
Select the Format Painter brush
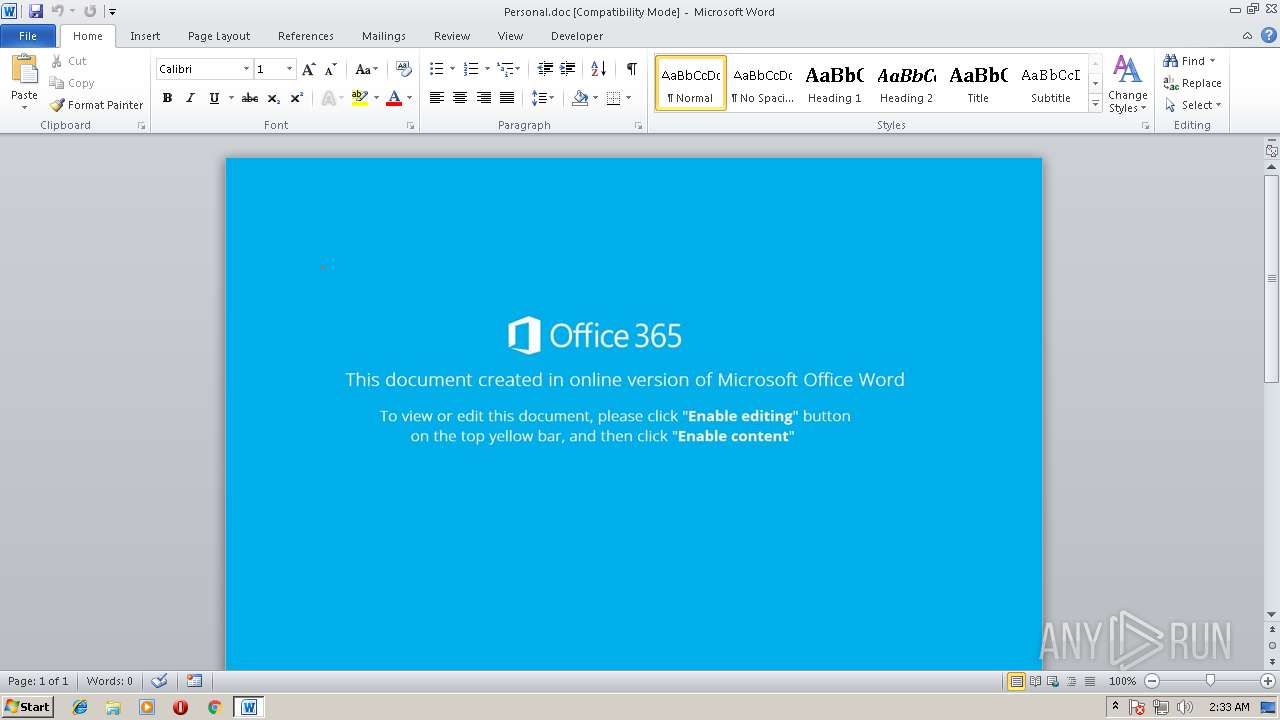point(96,105)
